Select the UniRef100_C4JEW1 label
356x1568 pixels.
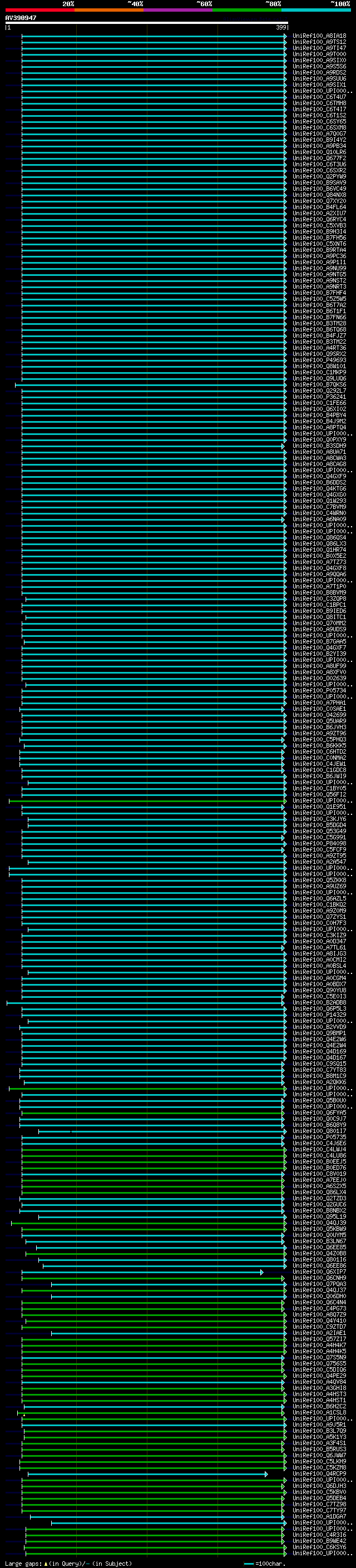click(x=319, y=764)
